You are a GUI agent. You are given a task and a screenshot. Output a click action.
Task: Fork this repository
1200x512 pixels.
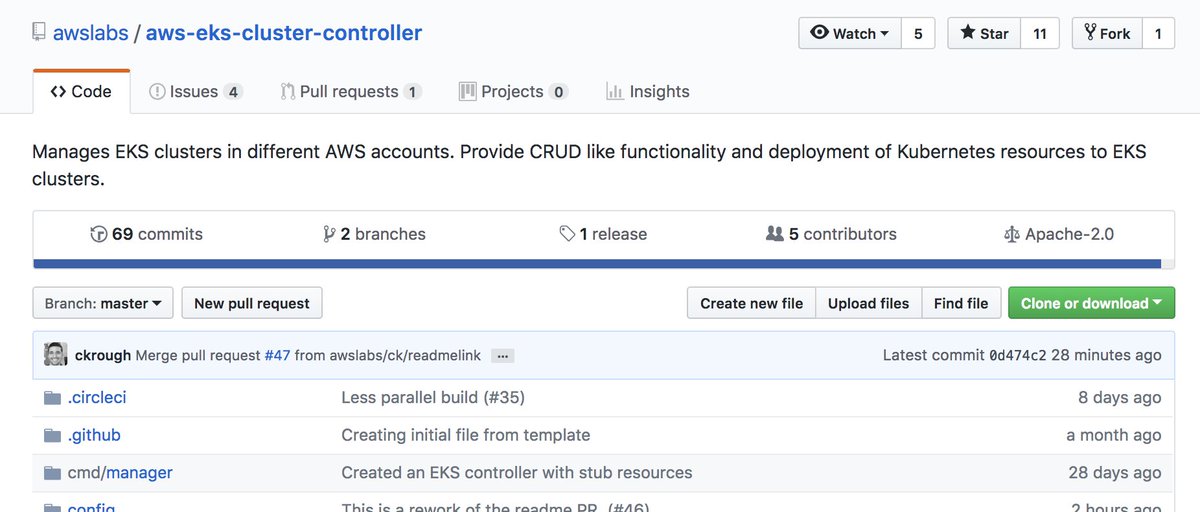coord(1107,33)
